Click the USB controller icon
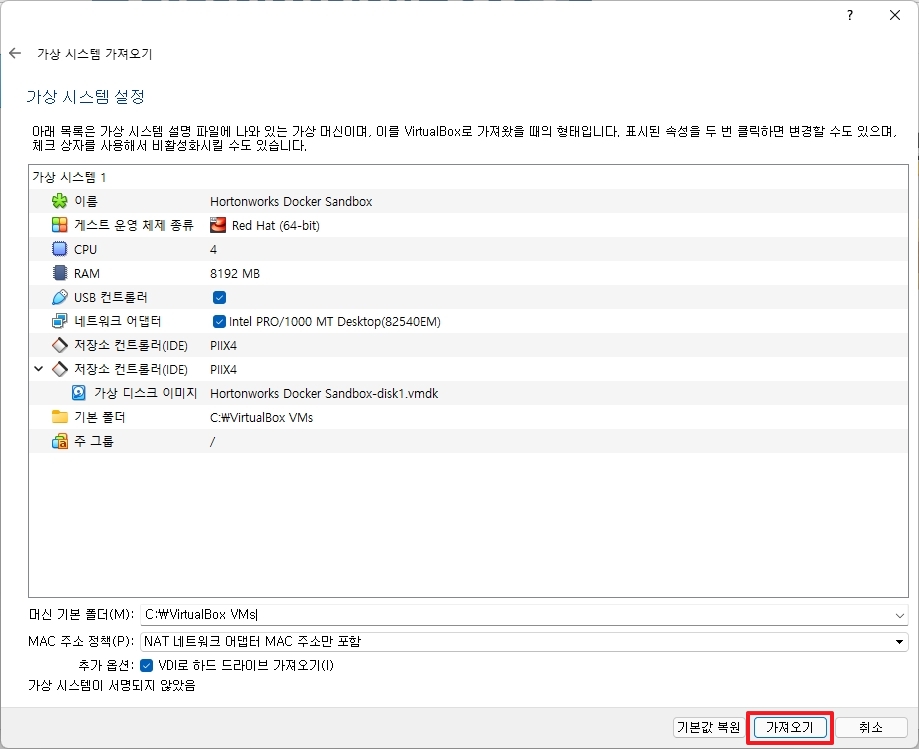 click(x=59, y=297)
